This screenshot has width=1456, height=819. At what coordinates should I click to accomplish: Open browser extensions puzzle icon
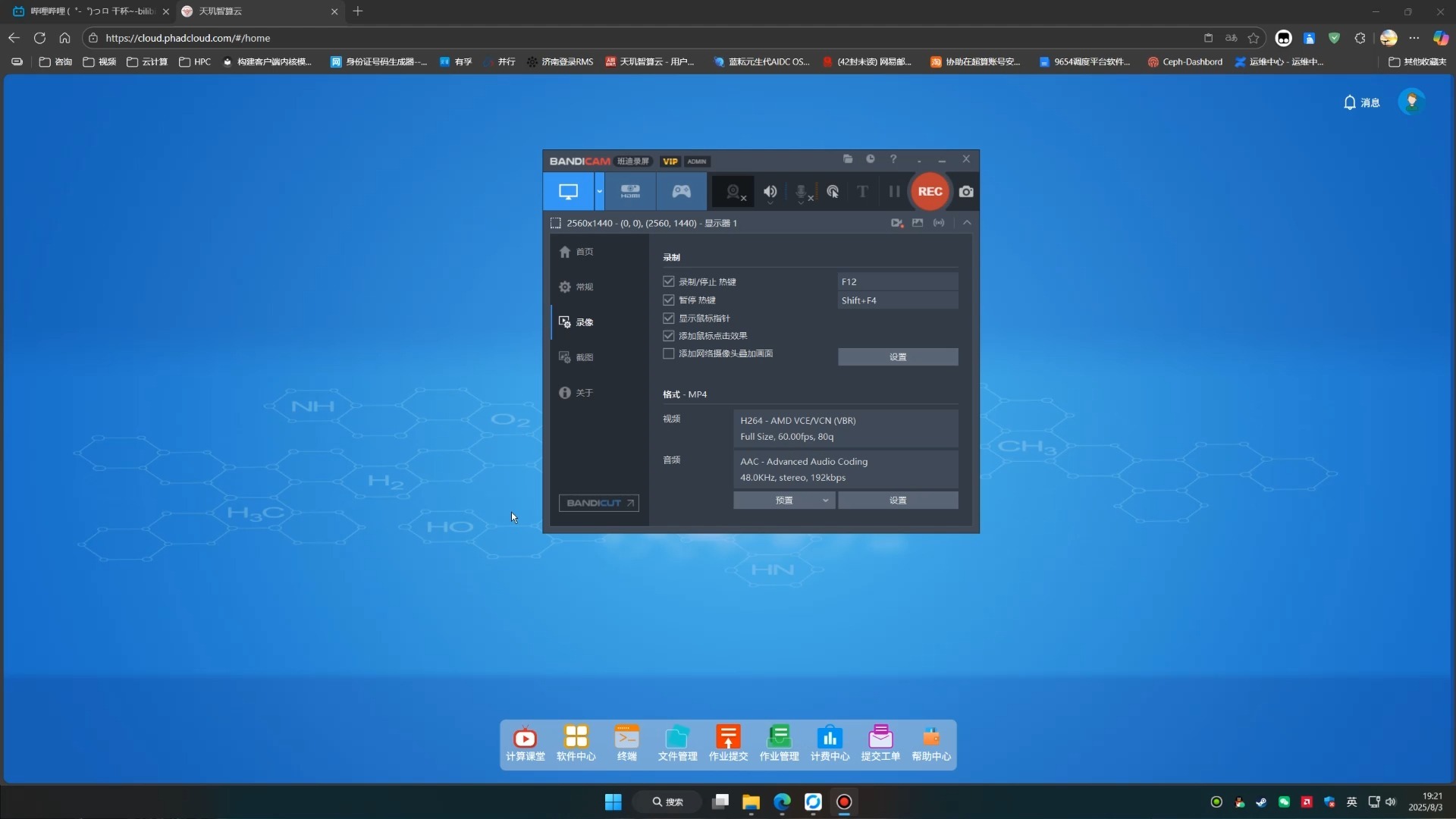click(x=1360, y=38)
